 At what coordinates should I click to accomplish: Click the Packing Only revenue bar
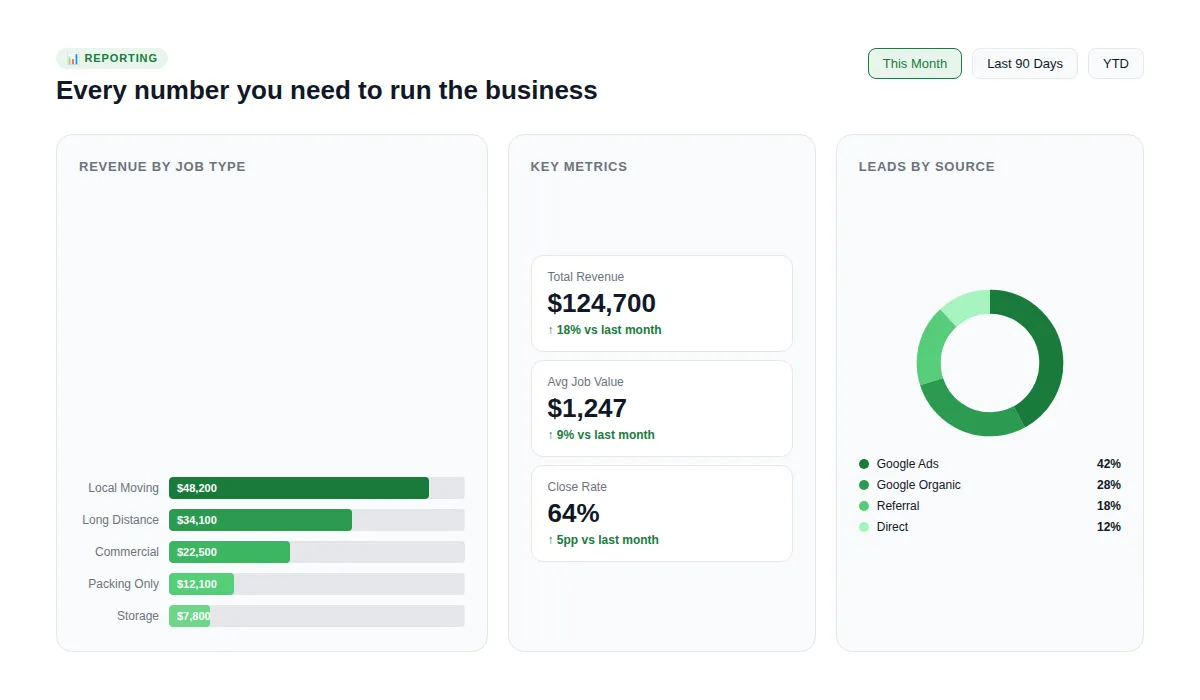pyautogui.click(x=200, y=584)
